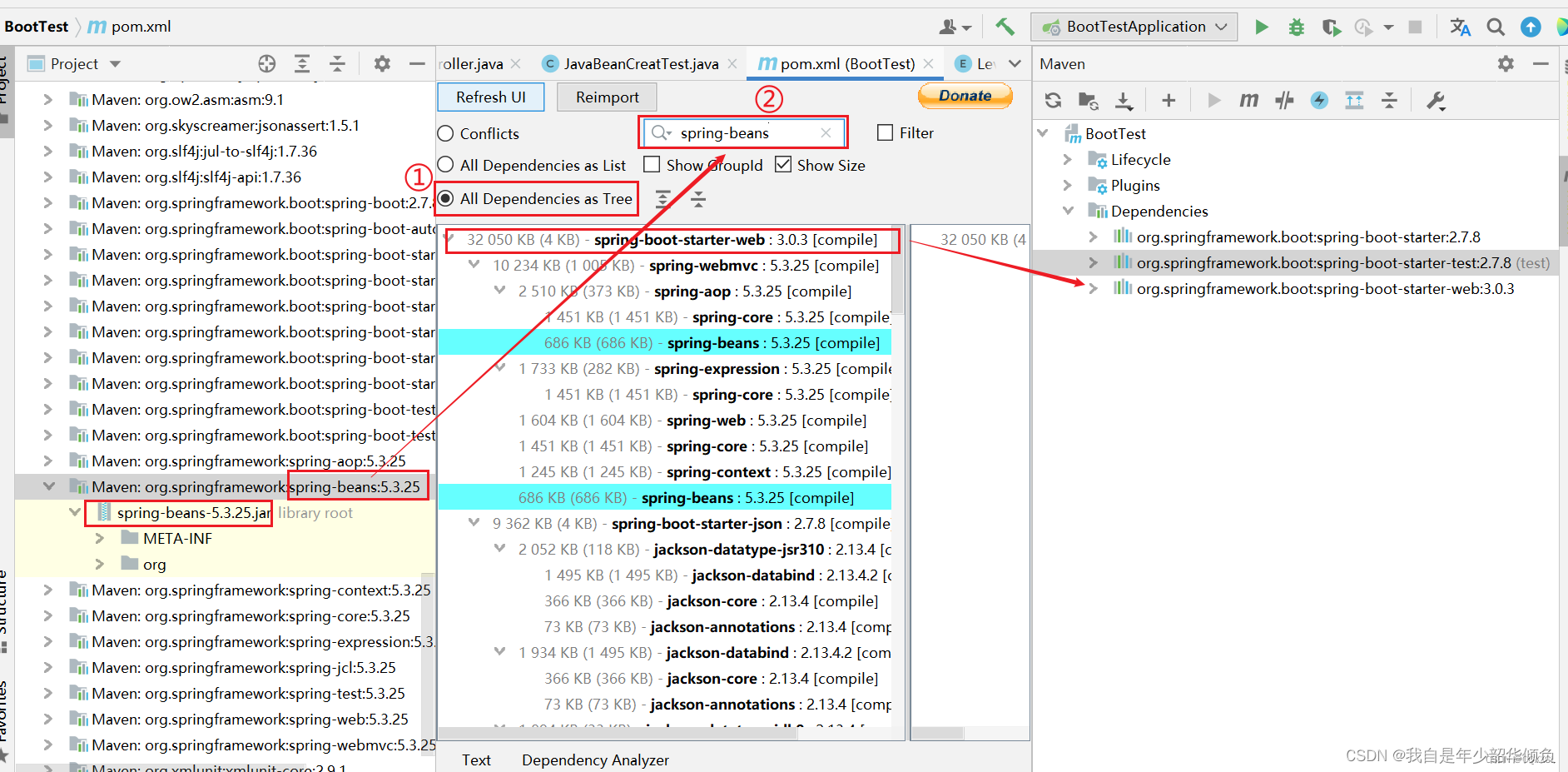The height and width of the screenshot is (772, 1568).
Task: Open the Text tab at bottom
Action: pyautogui.click(x=476, y=760)
